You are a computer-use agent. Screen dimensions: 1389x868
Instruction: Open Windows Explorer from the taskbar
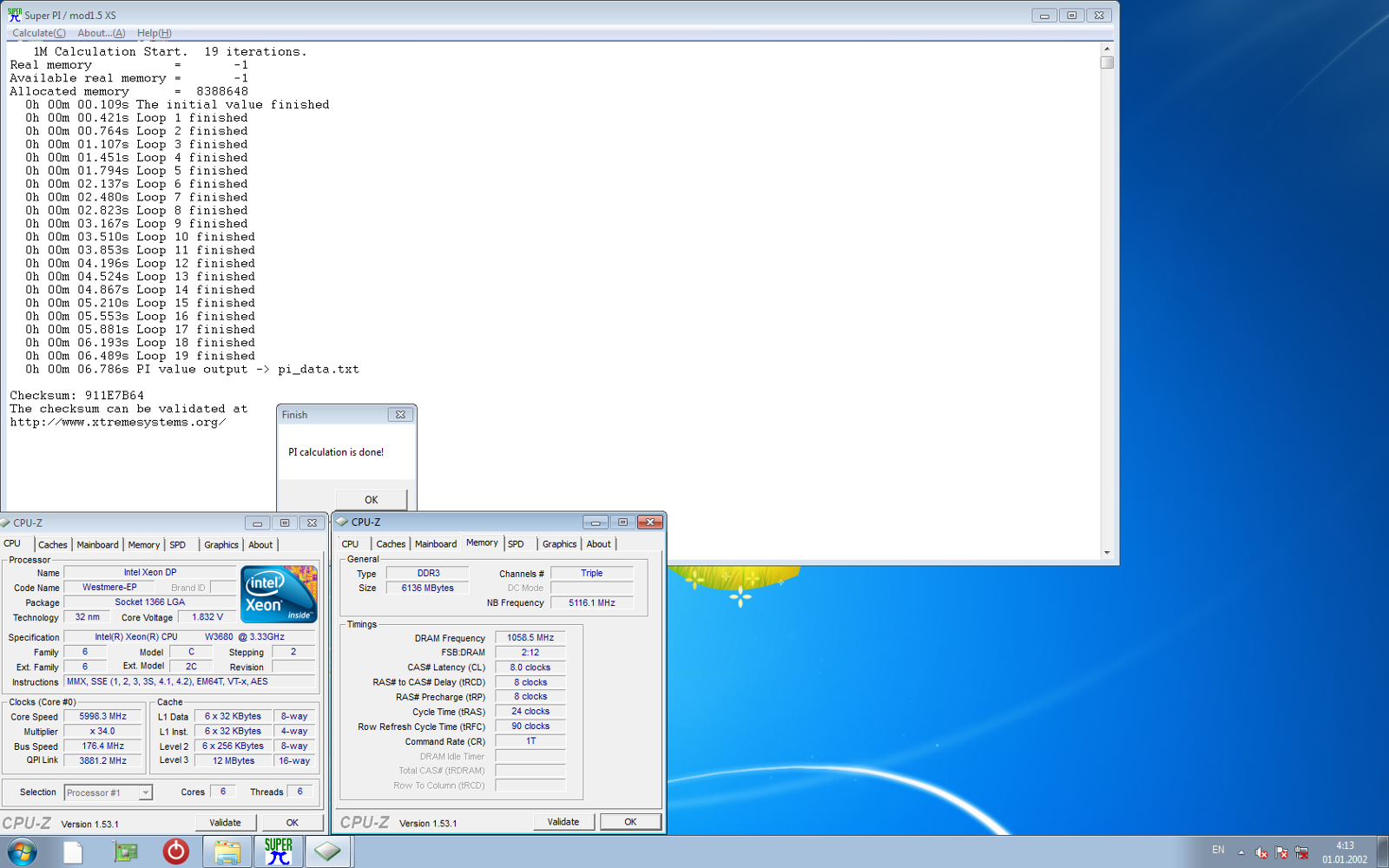tap(227, 852)
